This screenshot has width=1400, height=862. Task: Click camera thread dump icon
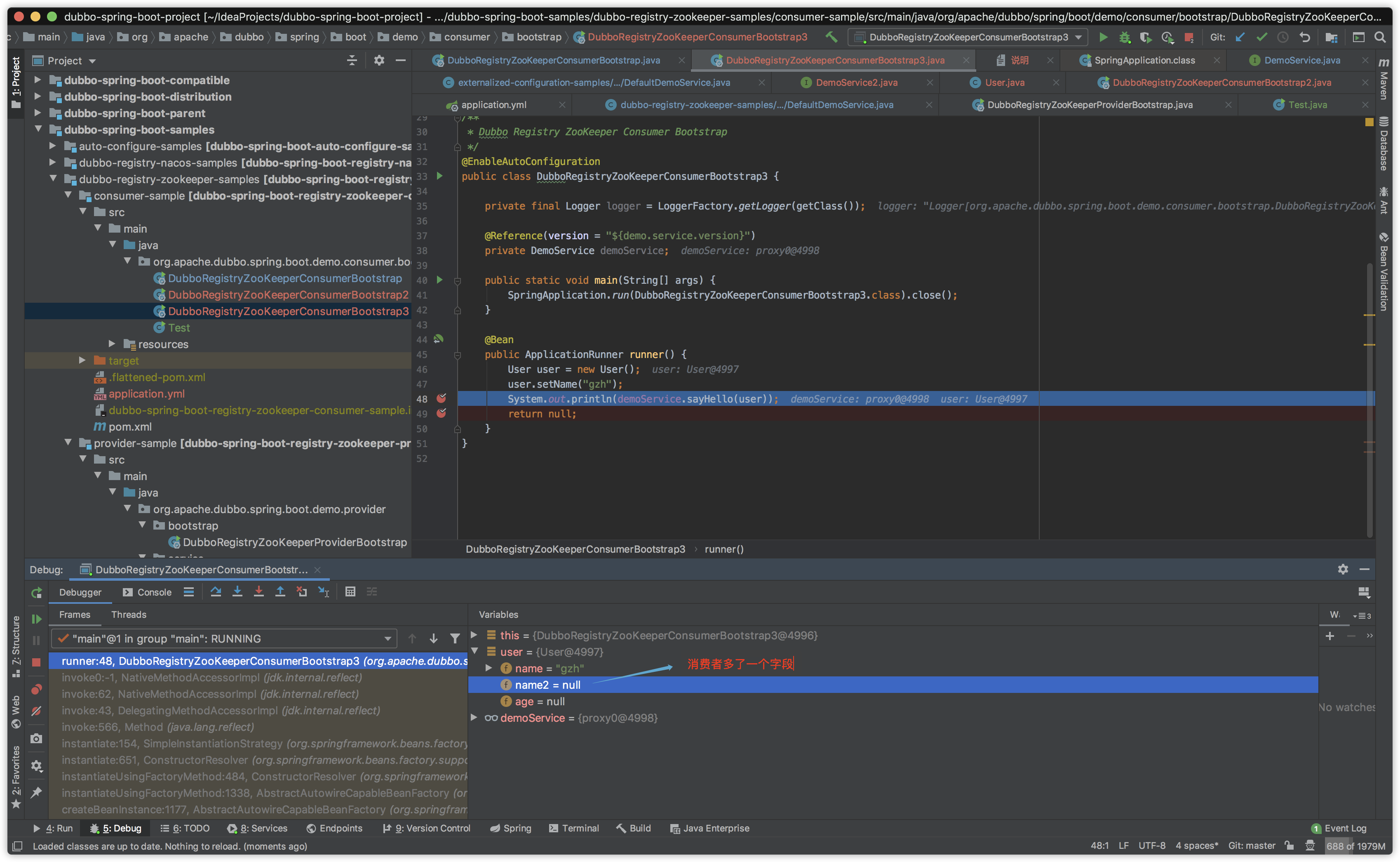pos(36,739)
